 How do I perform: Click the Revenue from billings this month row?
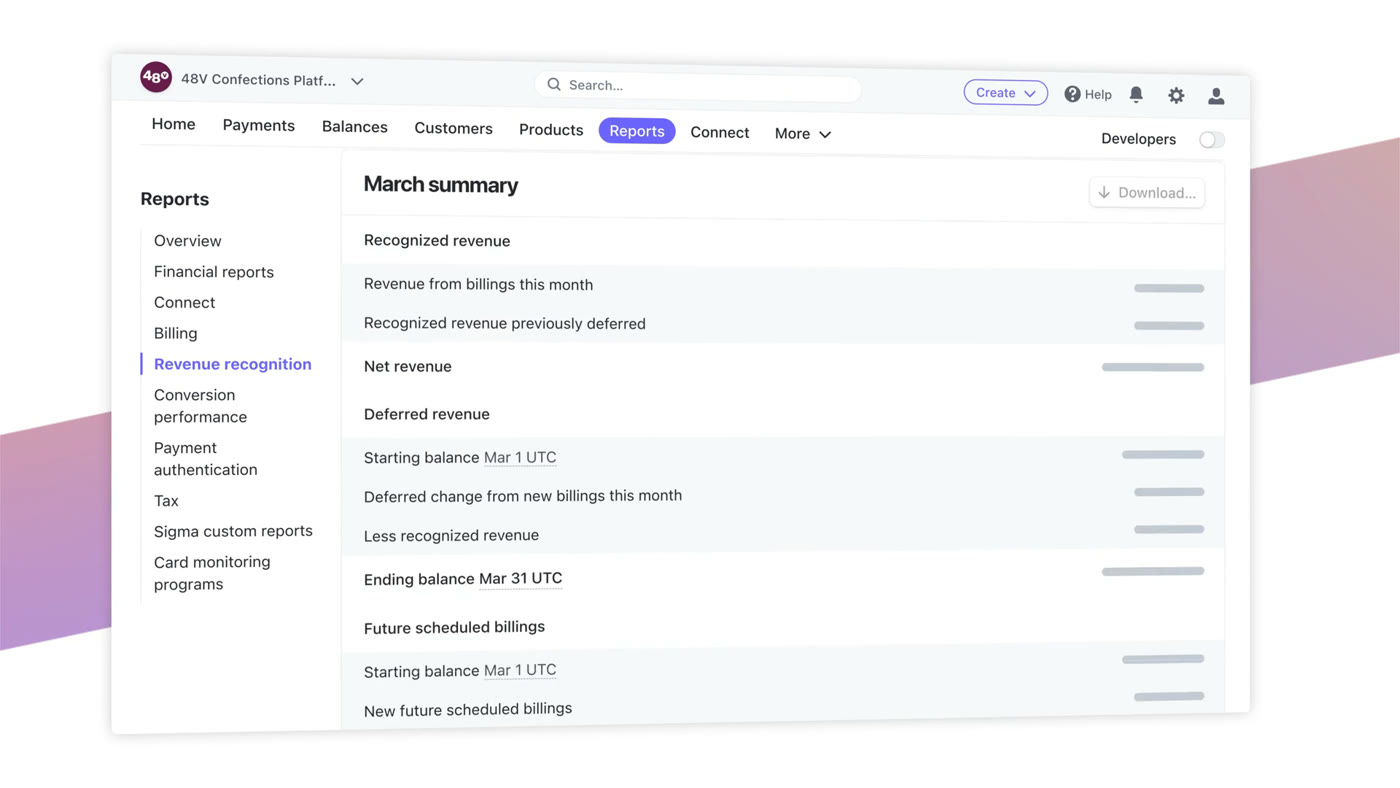click(783, 285)
